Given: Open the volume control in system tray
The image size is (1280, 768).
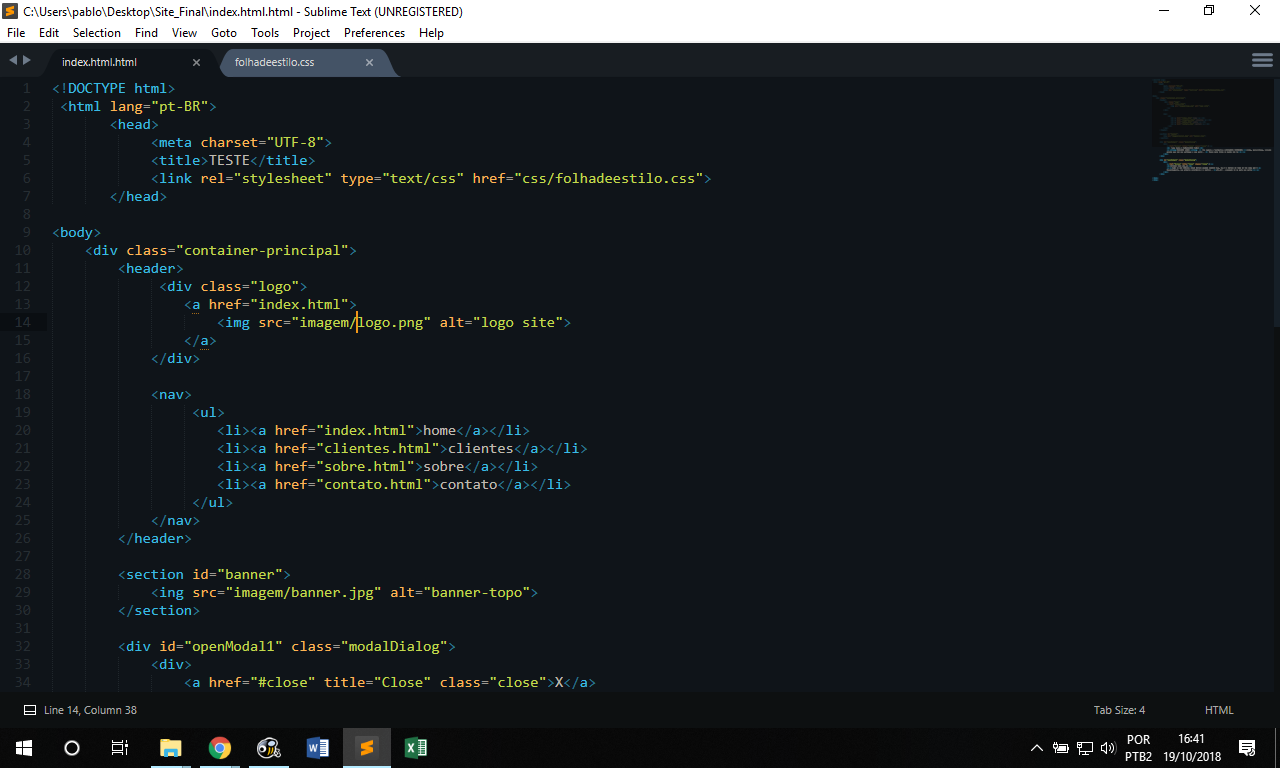Looking at the screenshot, I should pos(1107,748).
